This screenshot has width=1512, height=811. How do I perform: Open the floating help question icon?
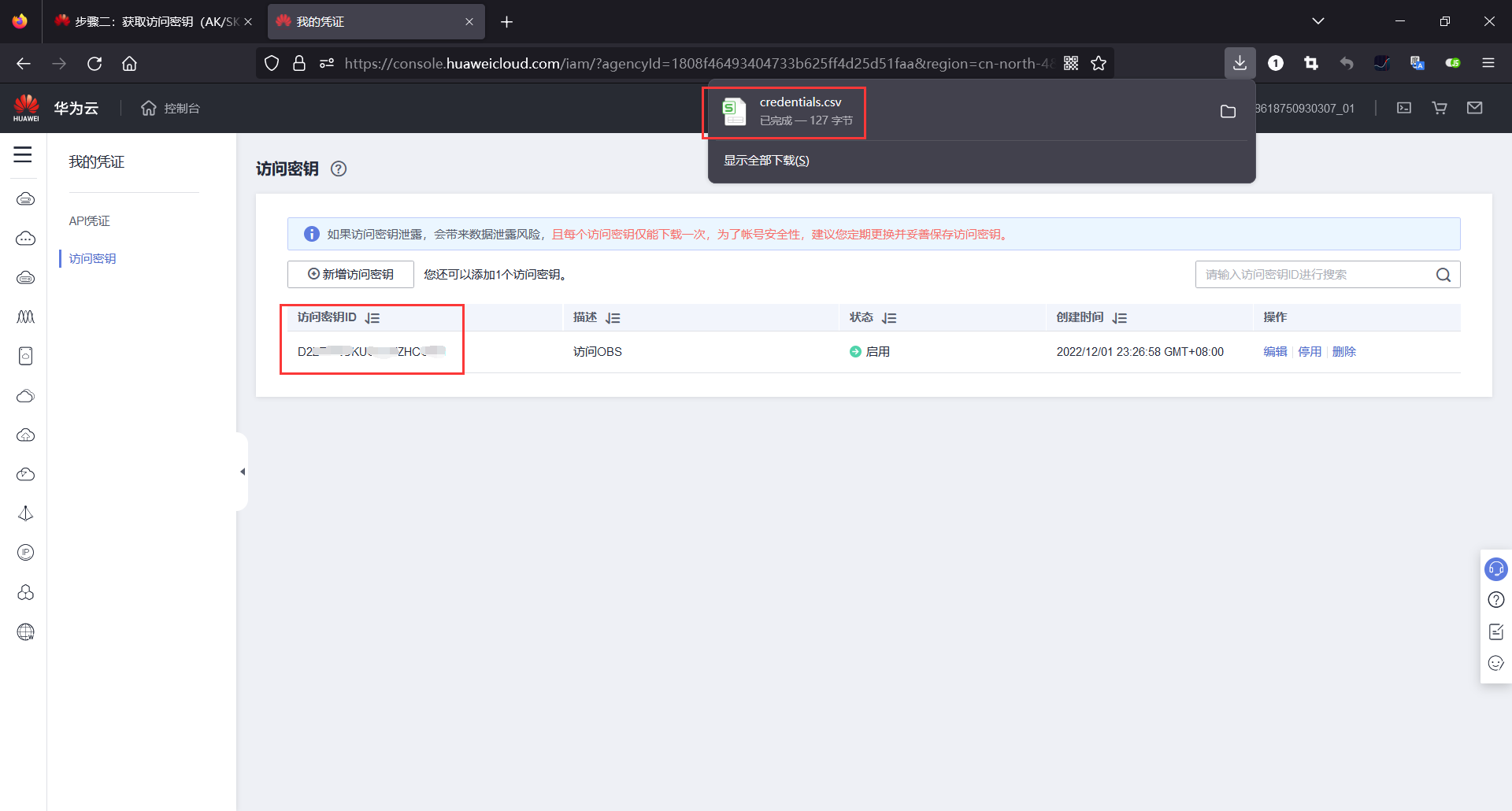[x=1496, y=600]
